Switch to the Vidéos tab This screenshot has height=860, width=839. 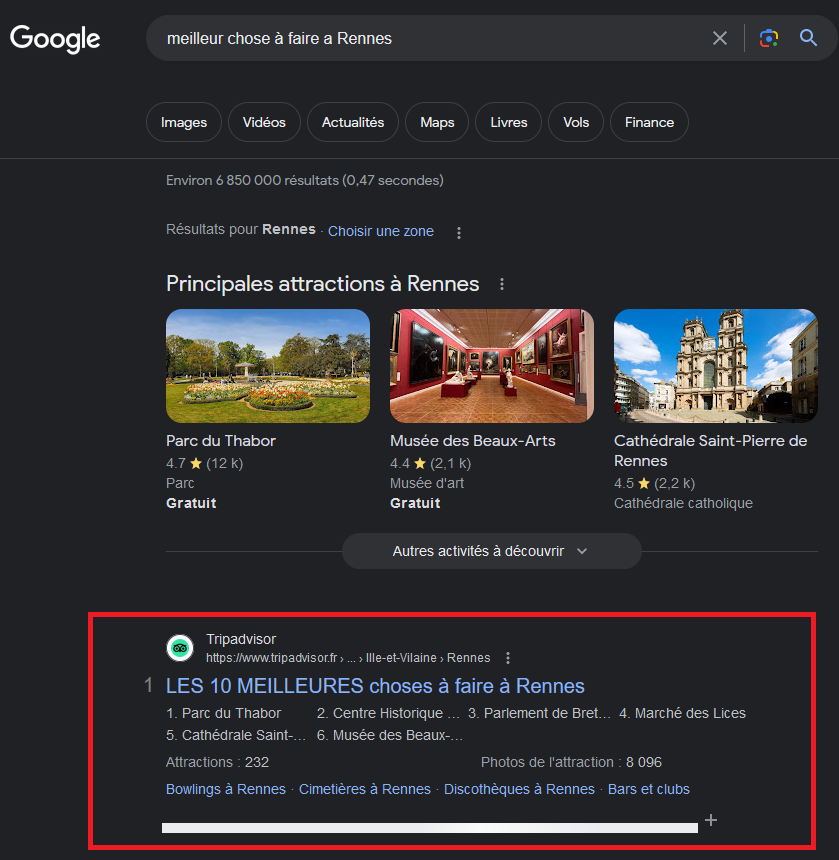(264, 122)
